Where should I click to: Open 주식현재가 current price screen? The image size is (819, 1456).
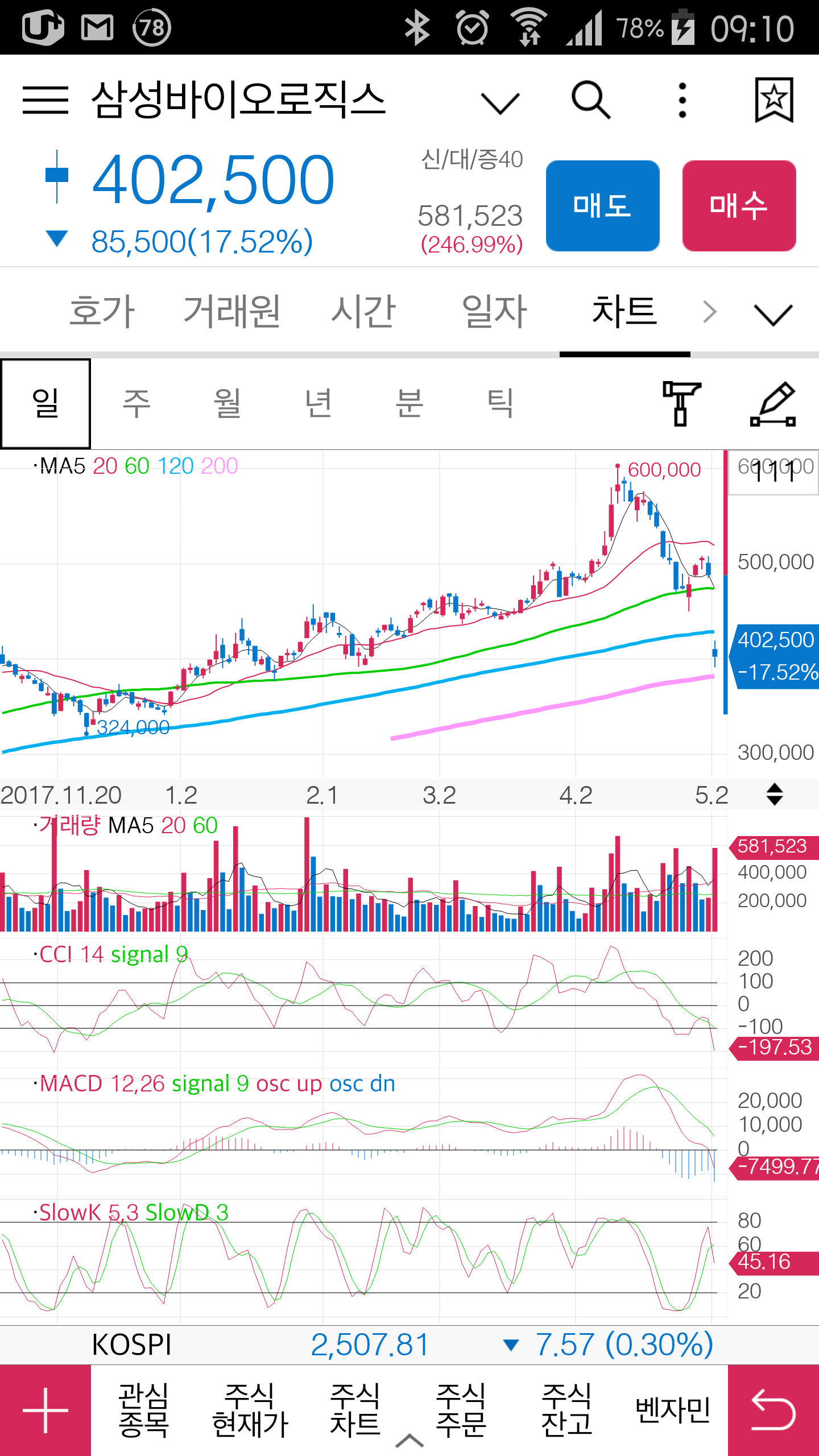pyautogui.click(x=250, y=1410)
